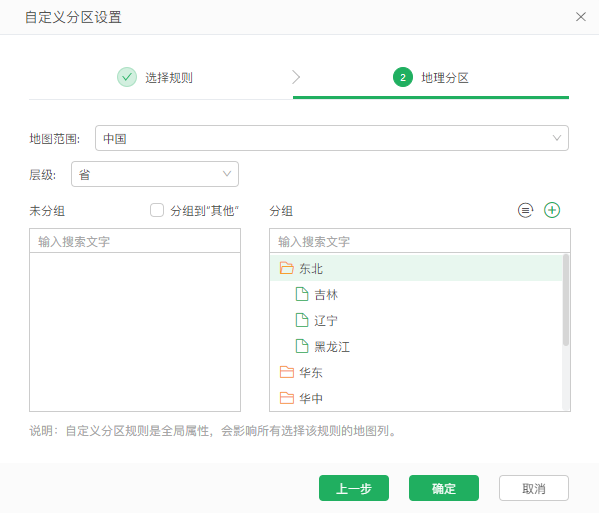Click the arrow chevron between steps
599x513 pixels.
[296, 77]
